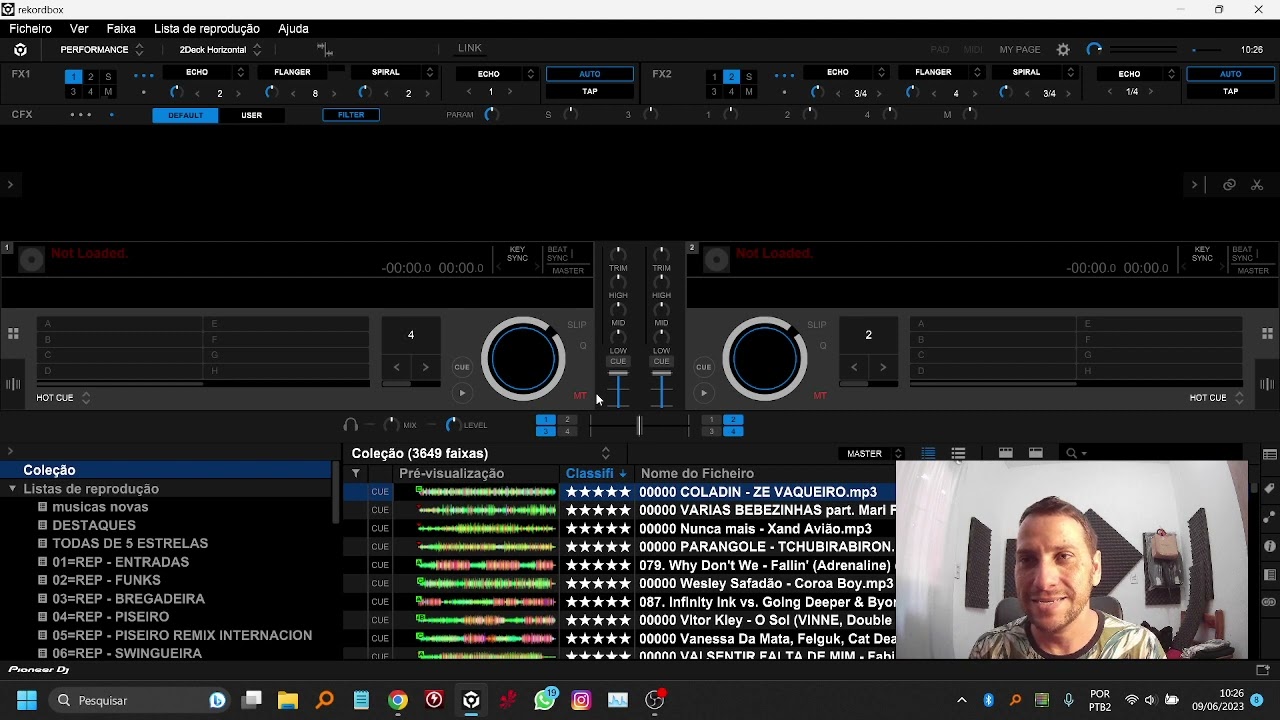
Task: Click the track filter funnel icon
Action: [355, 473]
